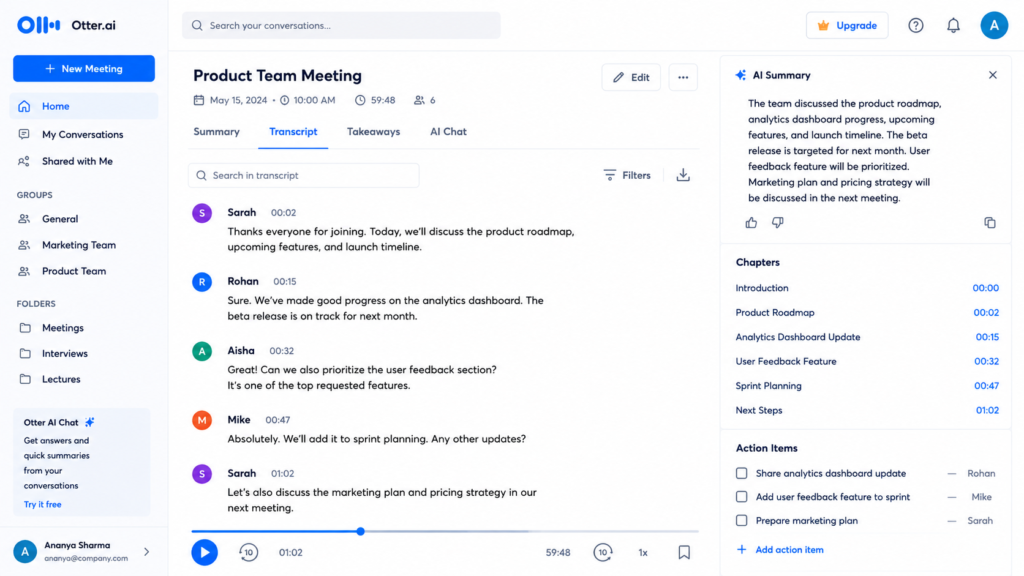Skip forward 10 seconds
Image resolution: width=1024 pixels, height=576 pixels.
(603, 552)
